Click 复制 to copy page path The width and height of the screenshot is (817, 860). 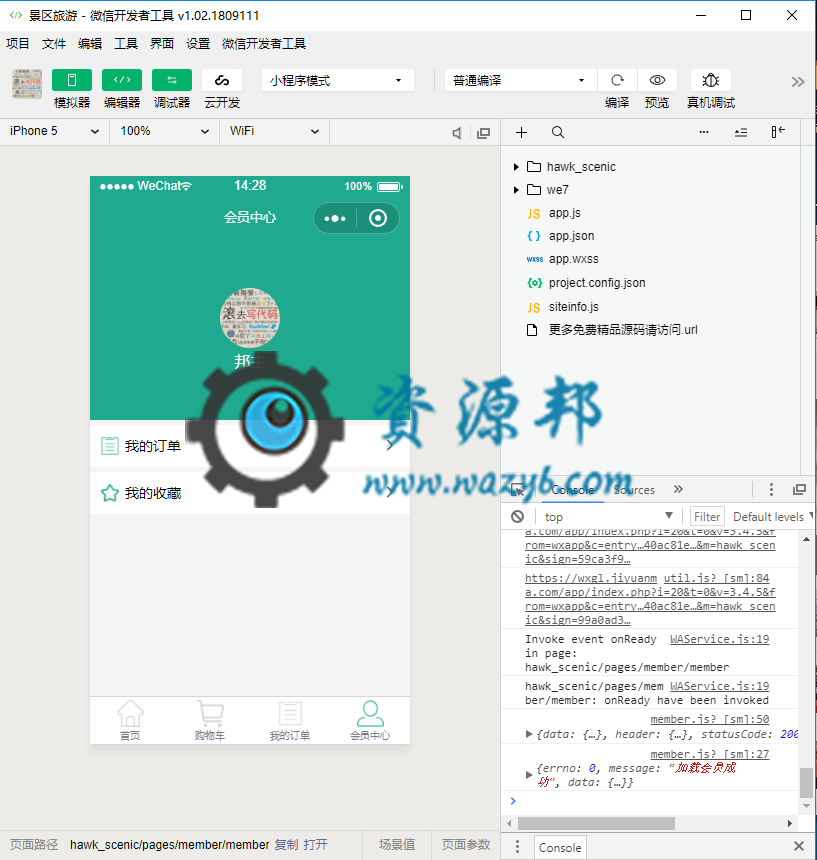coord(286,845)
